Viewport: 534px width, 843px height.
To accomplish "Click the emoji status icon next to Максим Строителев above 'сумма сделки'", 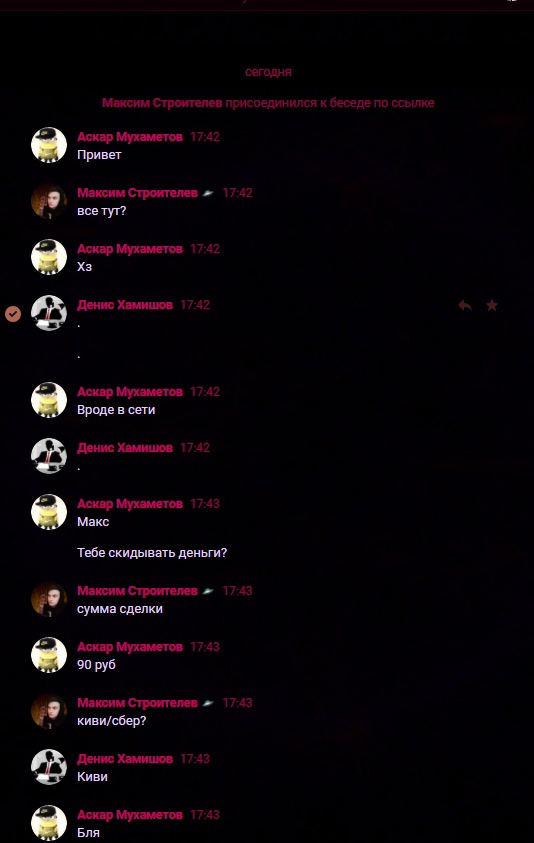I will [x=208, y=591].
